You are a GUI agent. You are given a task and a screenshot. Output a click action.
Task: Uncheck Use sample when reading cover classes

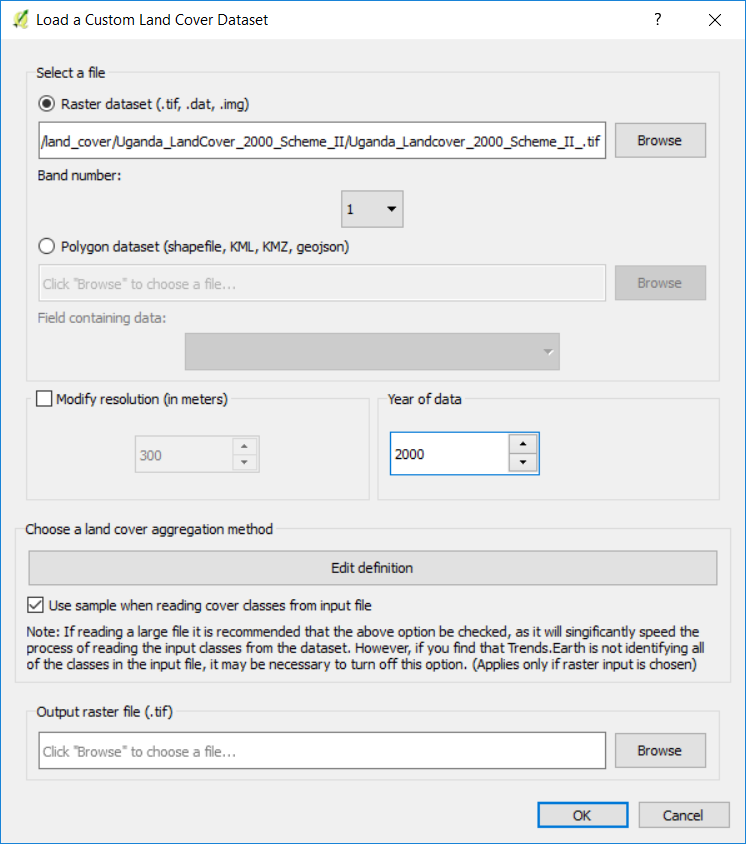pos(37,605)
